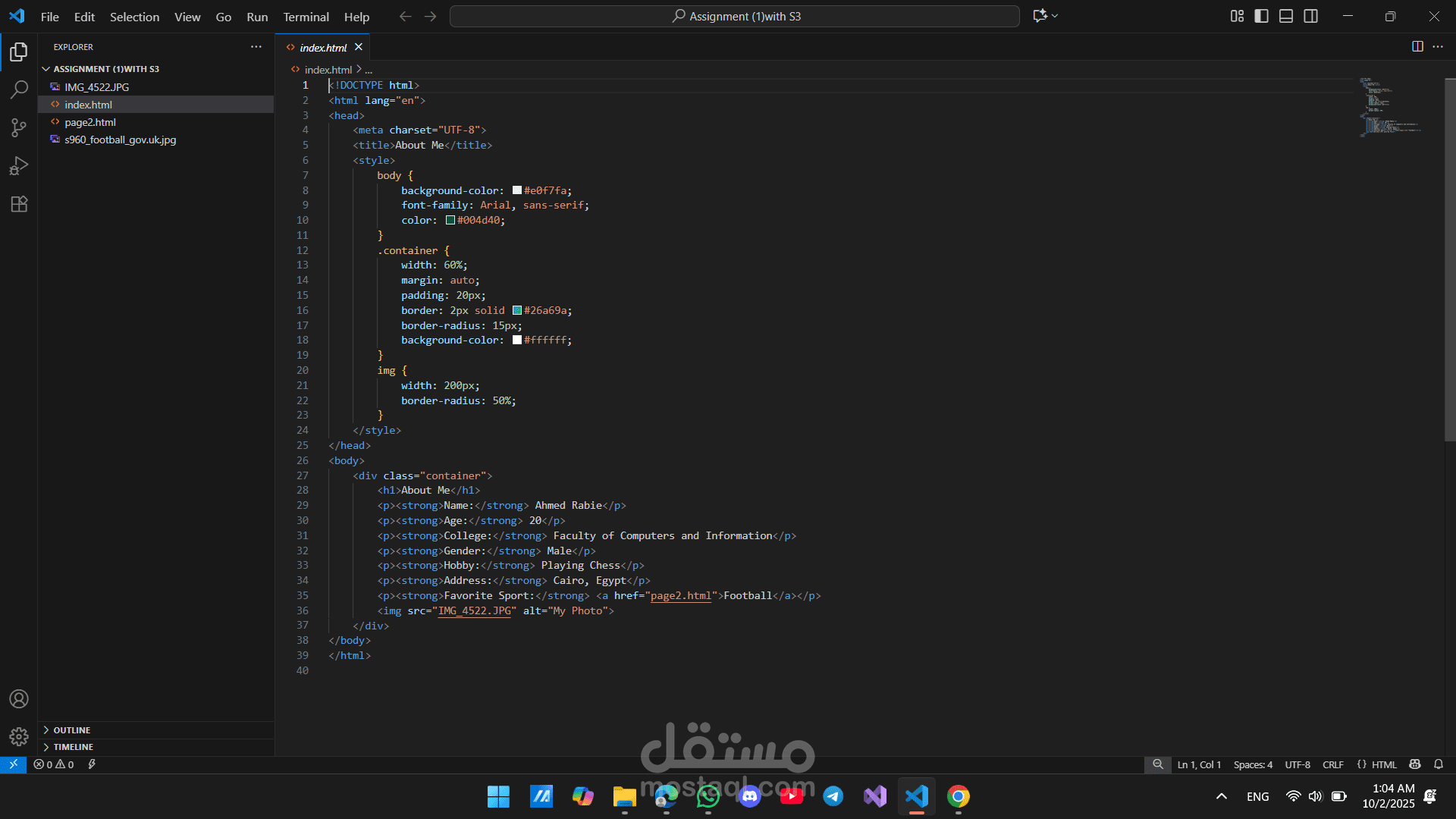Image resolution: width=1456 pixels, height=819 pixels.
Task: Click the Assignment (1)with S3 command center search
Action: [734, 16]
